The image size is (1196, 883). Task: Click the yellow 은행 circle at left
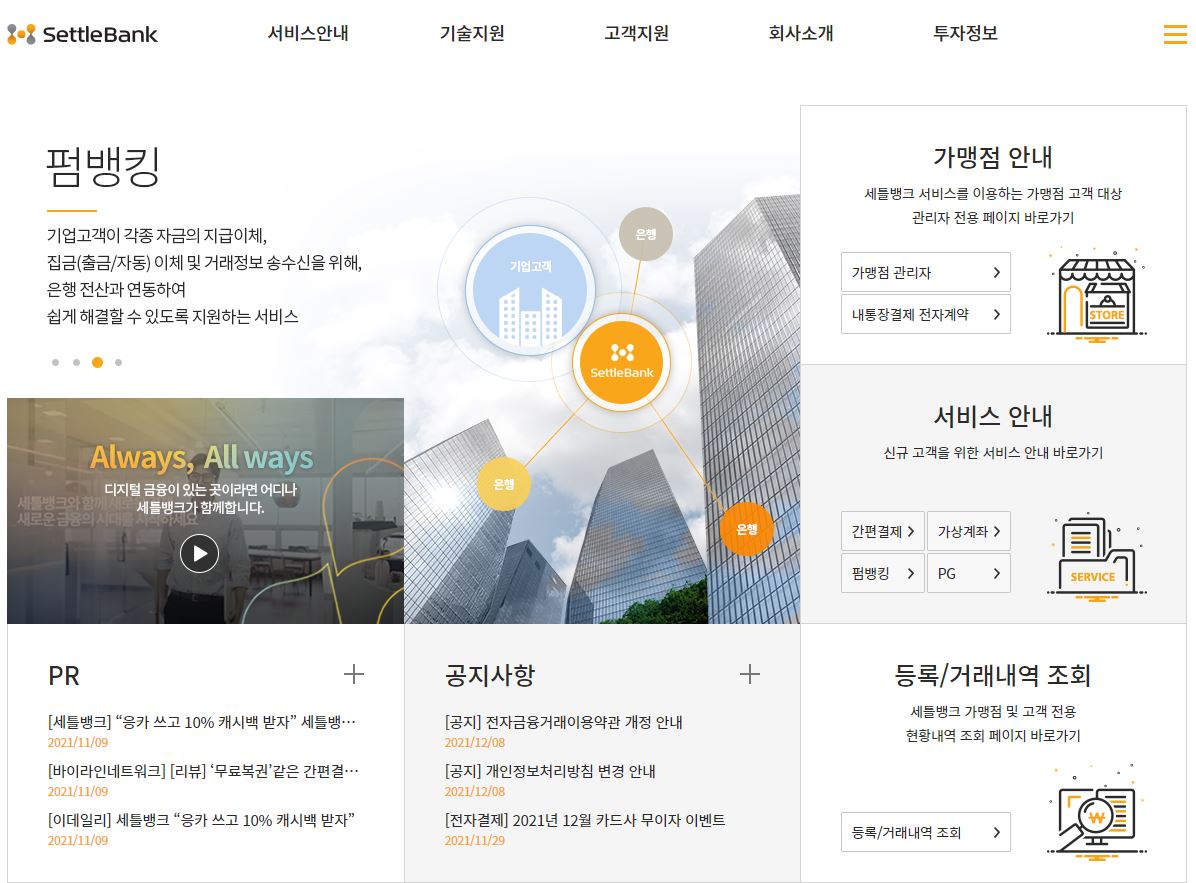pyautogui.click(x=503, y=484)
